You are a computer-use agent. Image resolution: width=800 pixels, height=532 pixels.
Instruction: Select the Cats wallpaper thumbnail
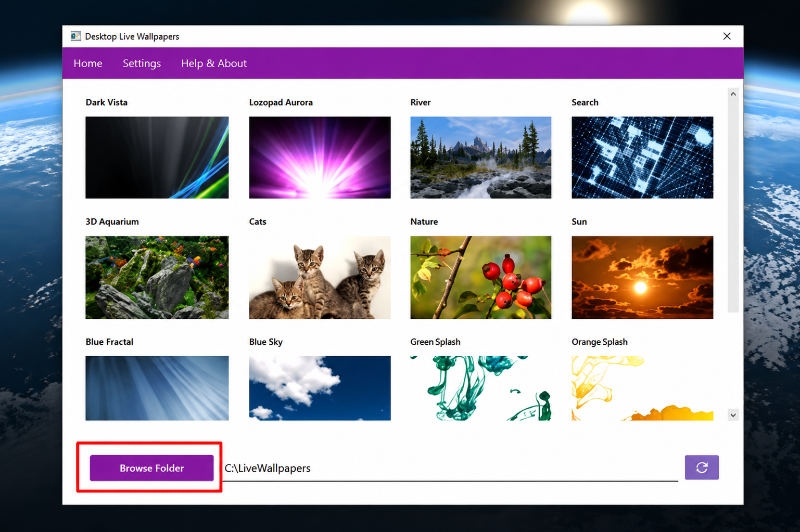click(x=320, y=277)
